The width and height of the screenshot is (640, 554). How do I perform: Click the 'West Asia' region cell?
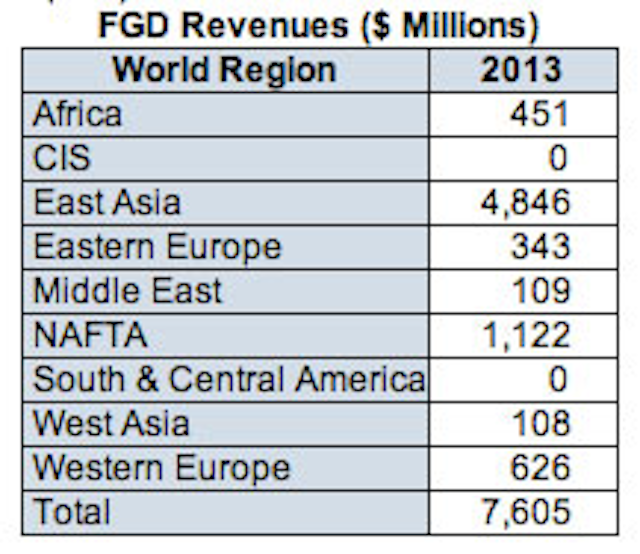point(111,423)
